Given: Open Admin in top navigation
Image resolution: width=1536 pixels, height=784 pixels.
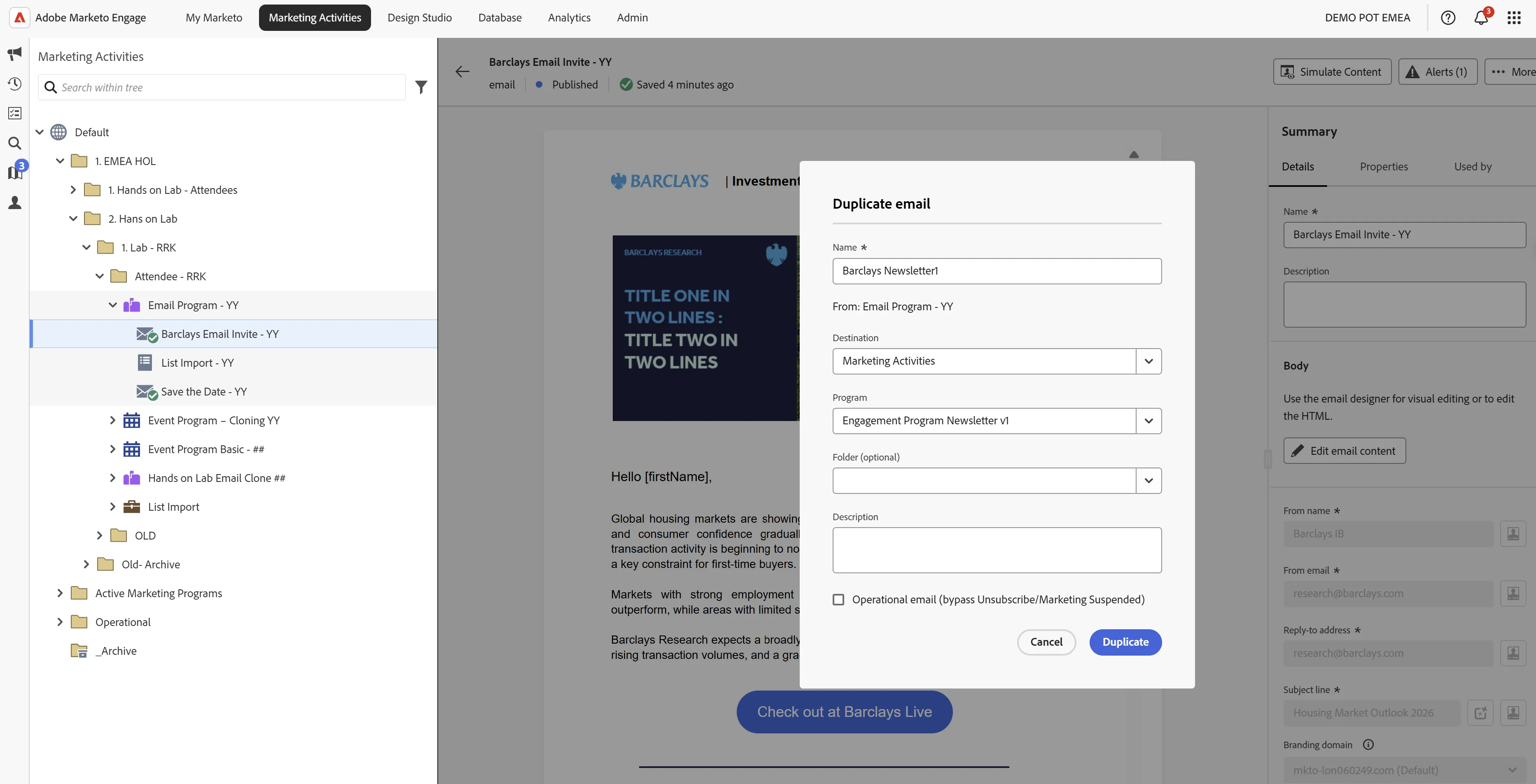Looking at the screenshot, I should coord(632,18).
